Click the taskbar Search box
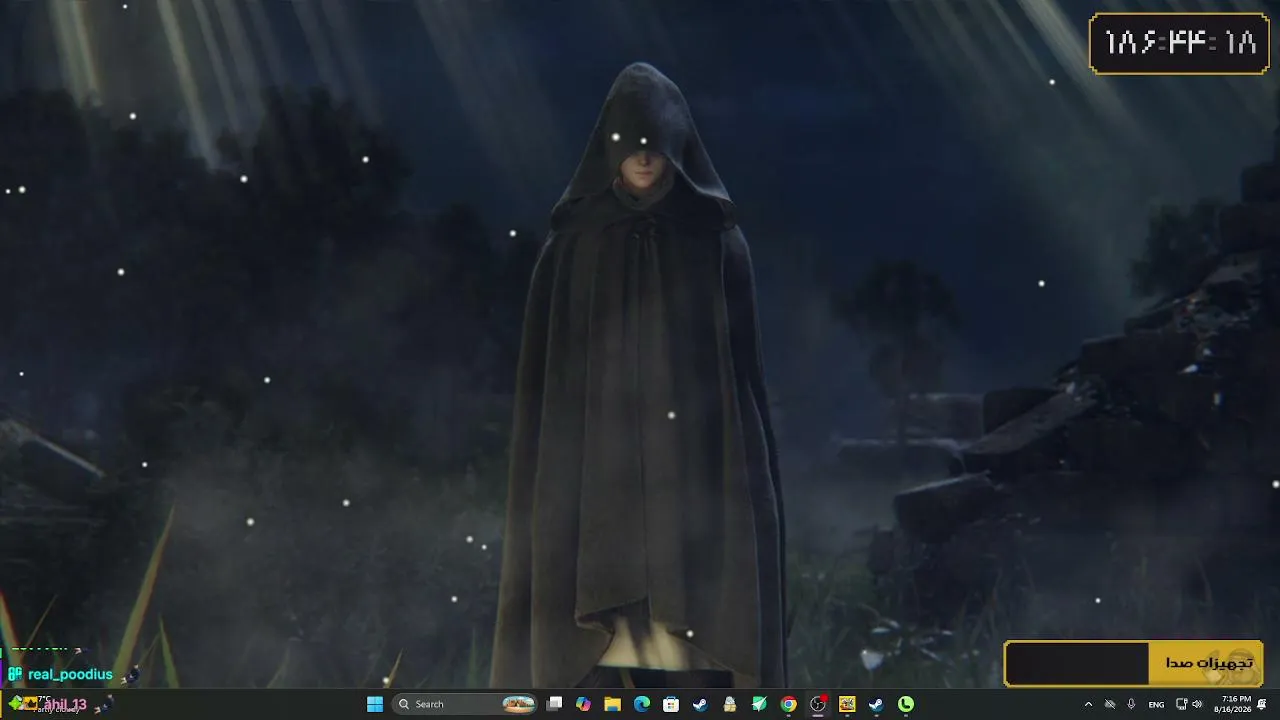The width and height of the screenshot is (1280, 720). pyautogui.click(x=466, y=704)
